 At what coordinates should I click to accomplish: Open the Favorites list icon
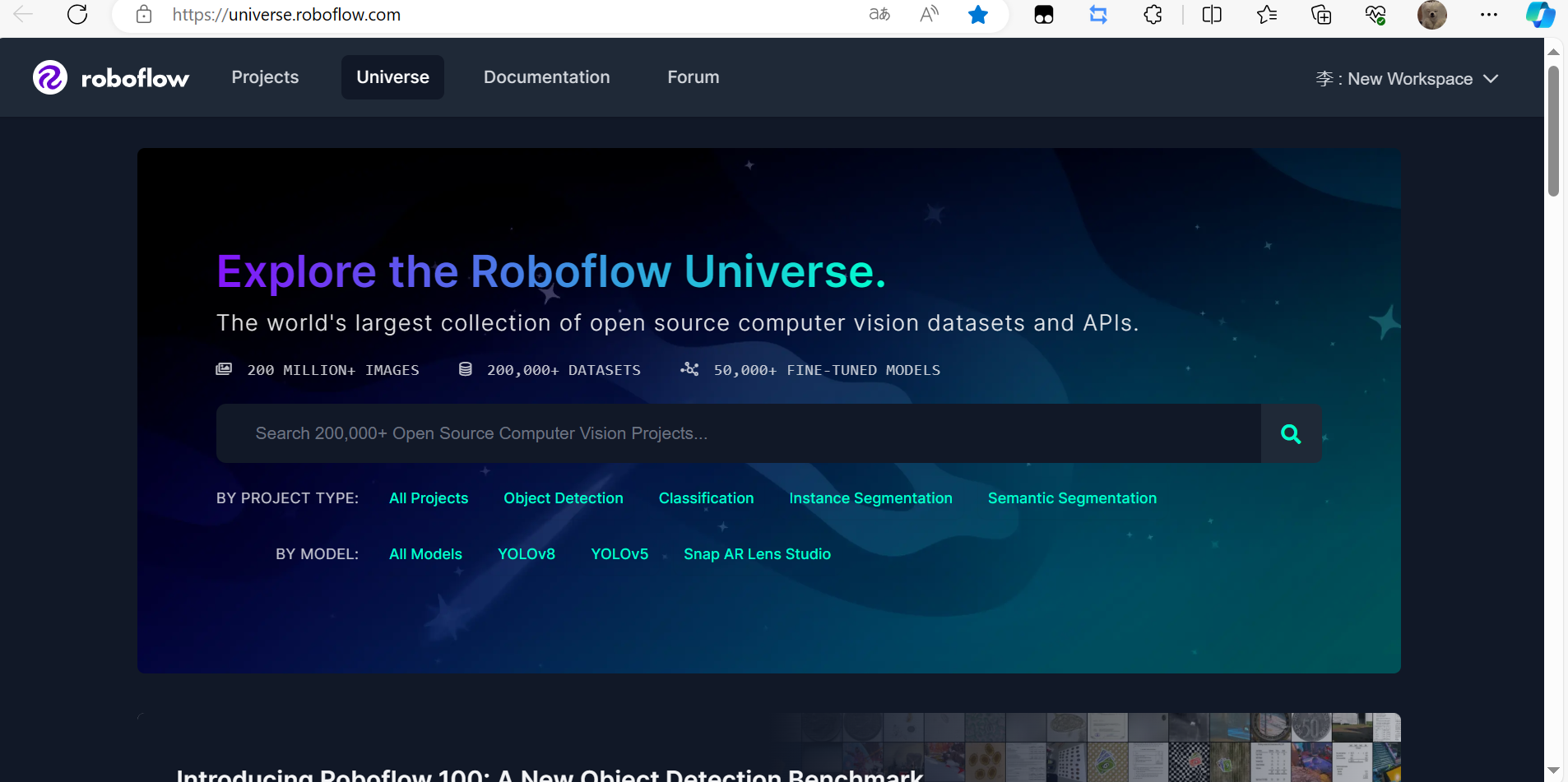(x=1267, y=15)
